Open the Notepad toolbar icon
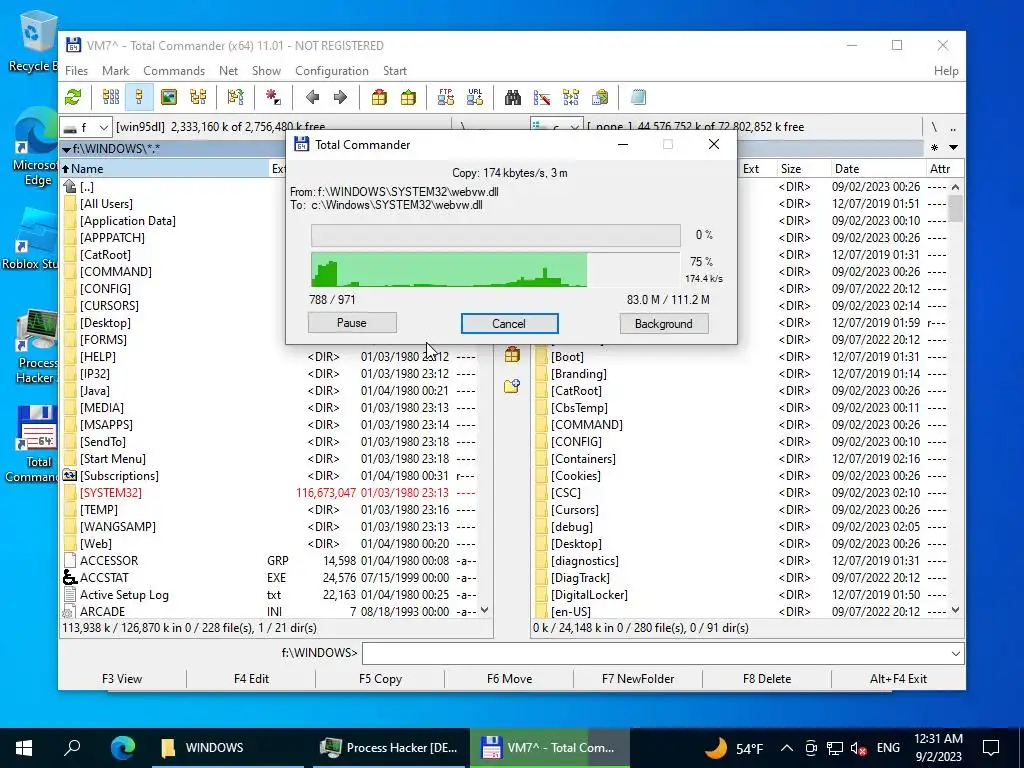 (638, 97)
